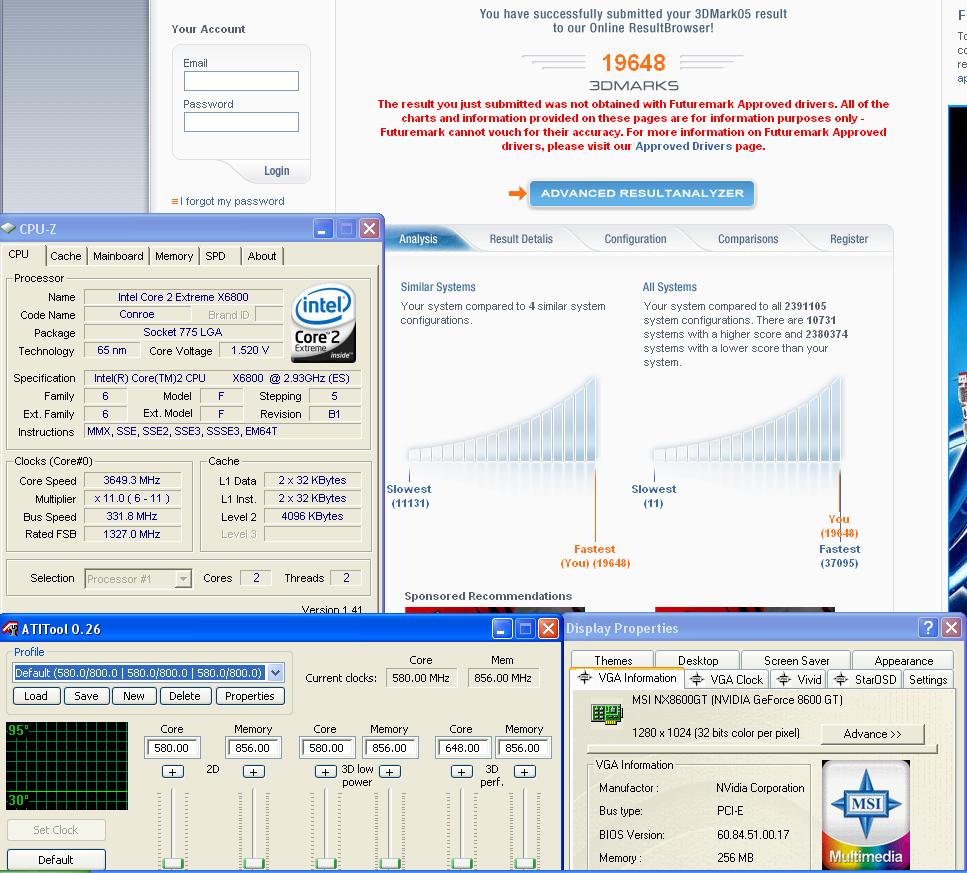Close the ATITool window
Image resolution: width=967 pixels, height=873 pixels.
click(548, 629)
